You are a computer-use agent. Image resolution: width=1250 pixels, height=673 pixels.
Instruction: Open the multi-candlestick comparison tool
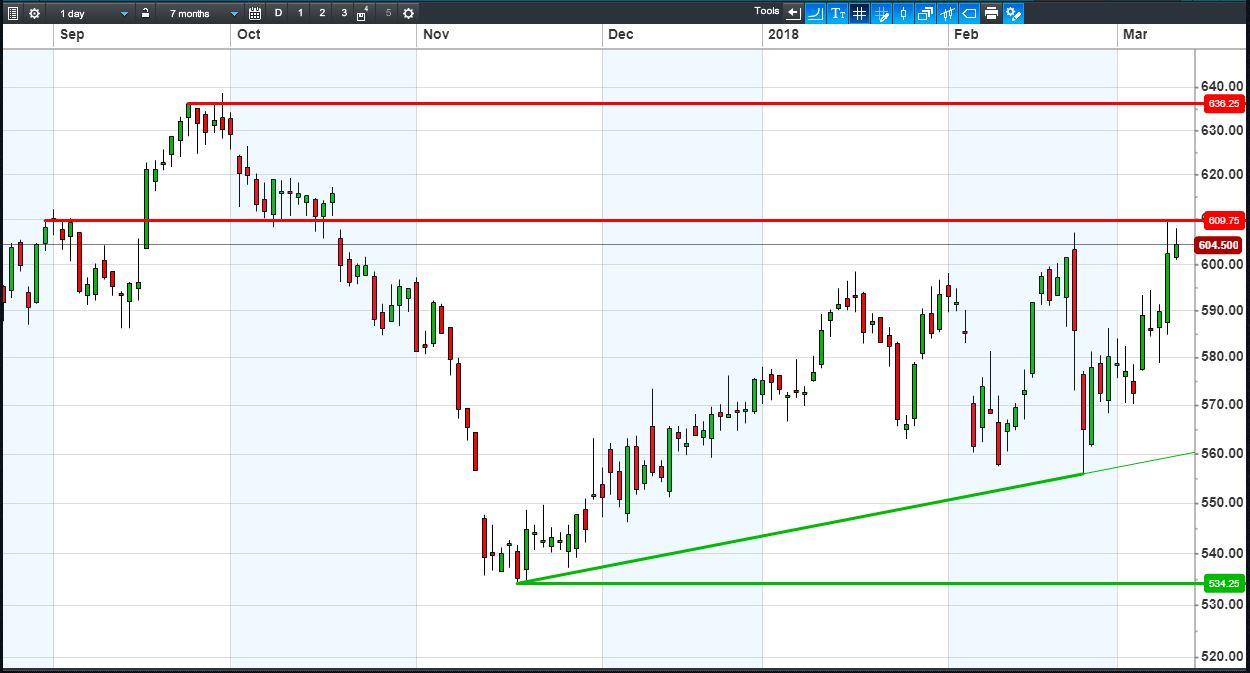coord(947,13)
